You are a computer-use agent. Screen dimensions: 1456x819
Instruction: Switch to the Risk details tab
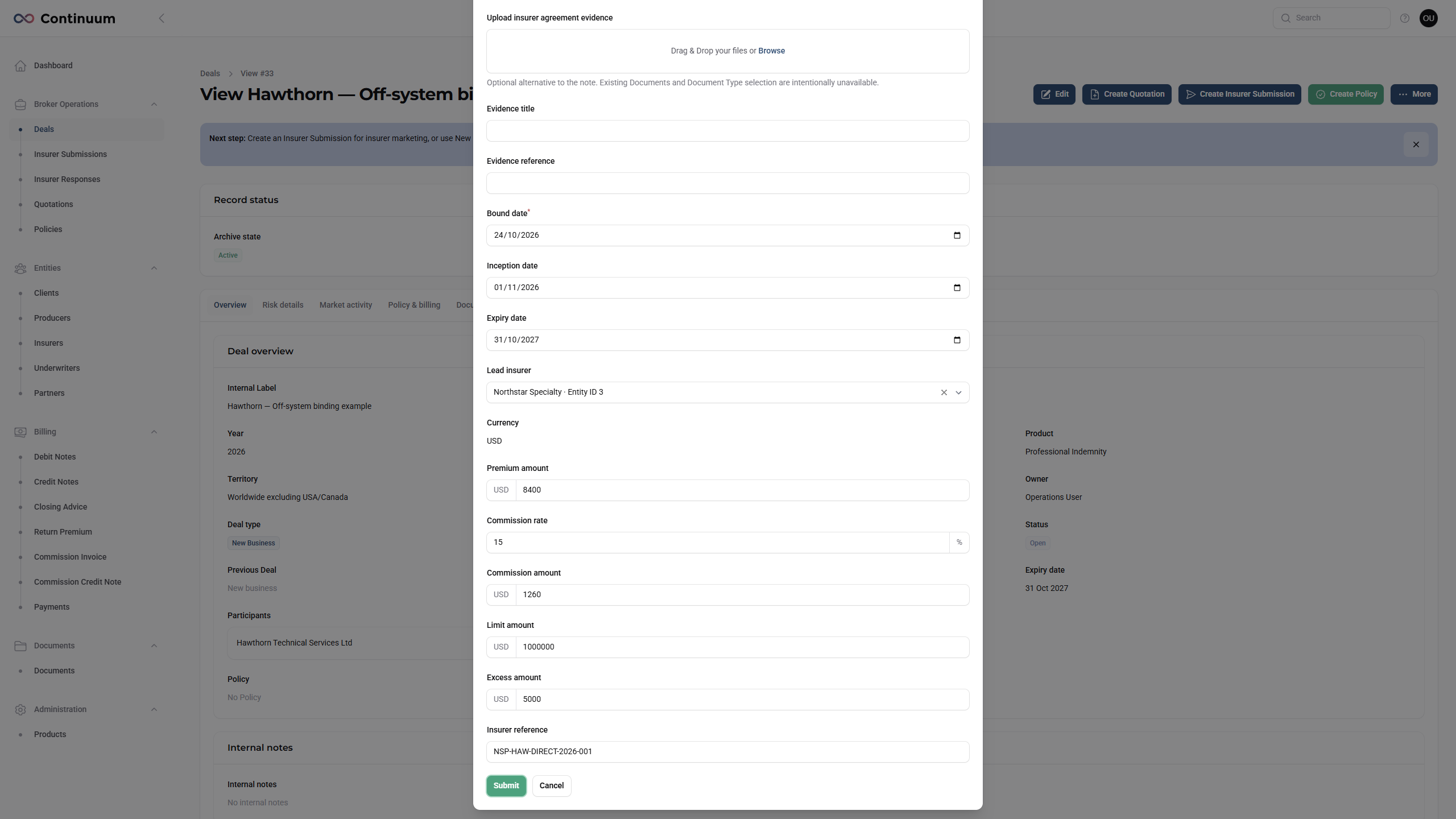pyautogui.click(x=283, y=305)
